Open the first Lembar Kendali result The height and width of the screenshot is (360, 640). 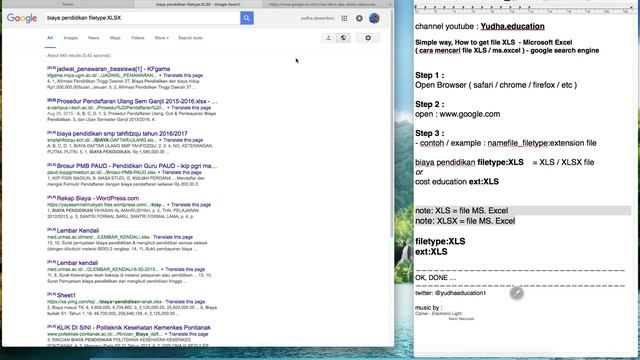pos(78,231)
